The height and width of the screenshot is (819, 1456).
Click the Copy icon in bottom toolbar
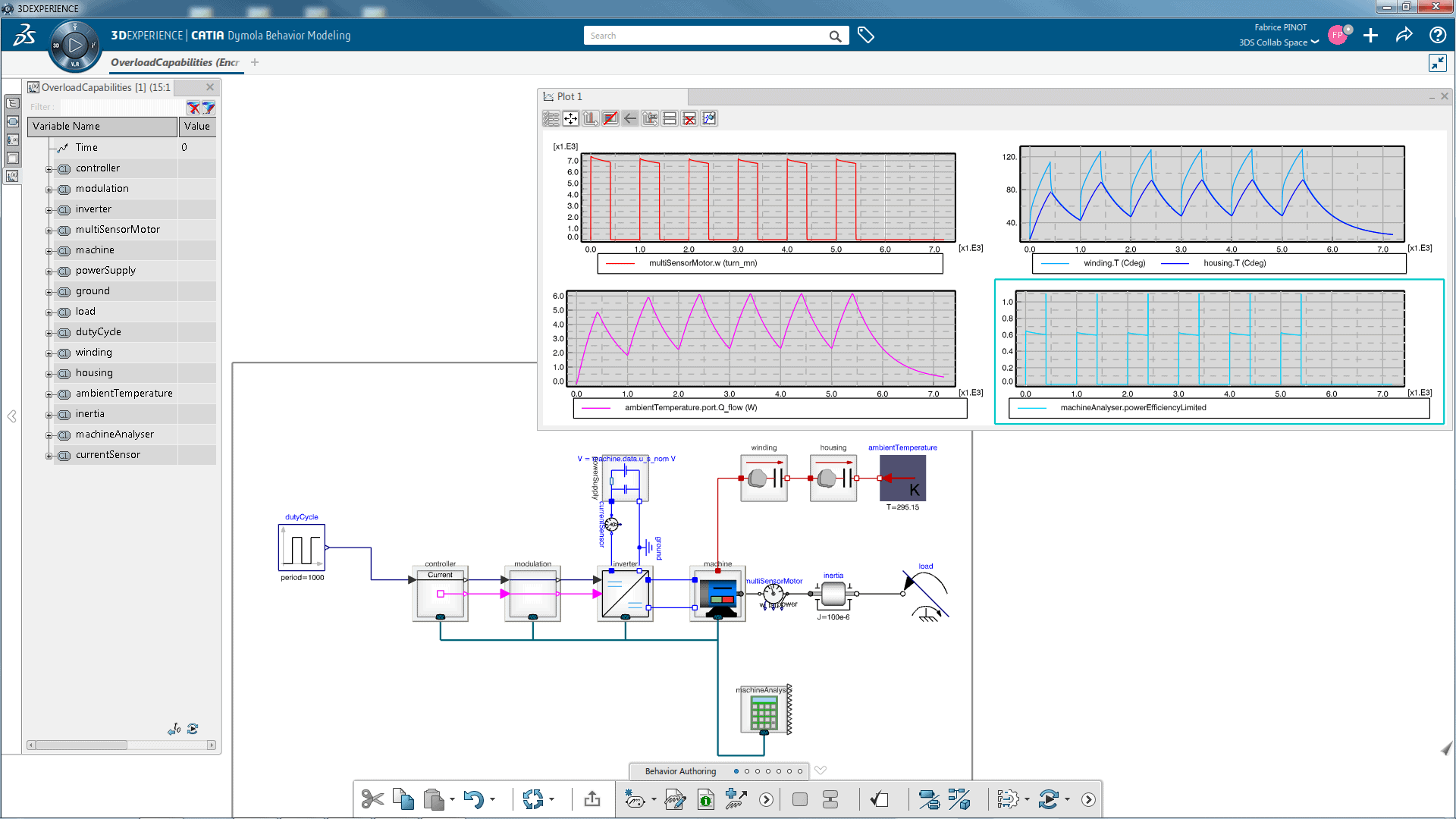pos(403,799)
